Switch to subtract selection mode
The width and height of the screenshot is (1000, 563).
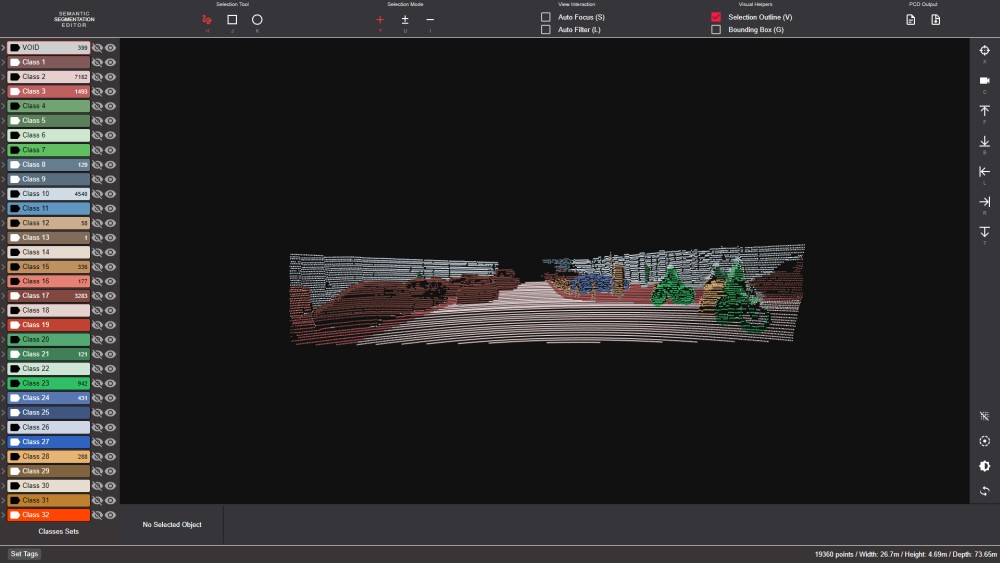430,19
